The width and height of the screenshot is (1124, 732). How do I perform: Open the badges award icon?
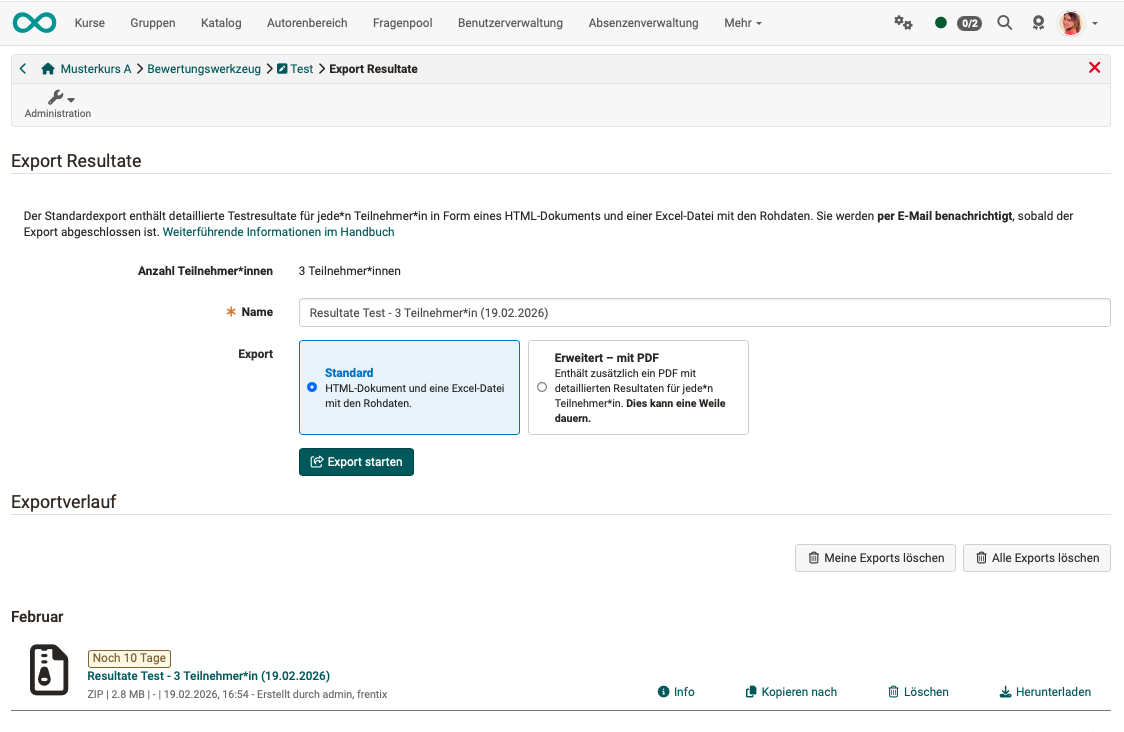[1038, 22]
